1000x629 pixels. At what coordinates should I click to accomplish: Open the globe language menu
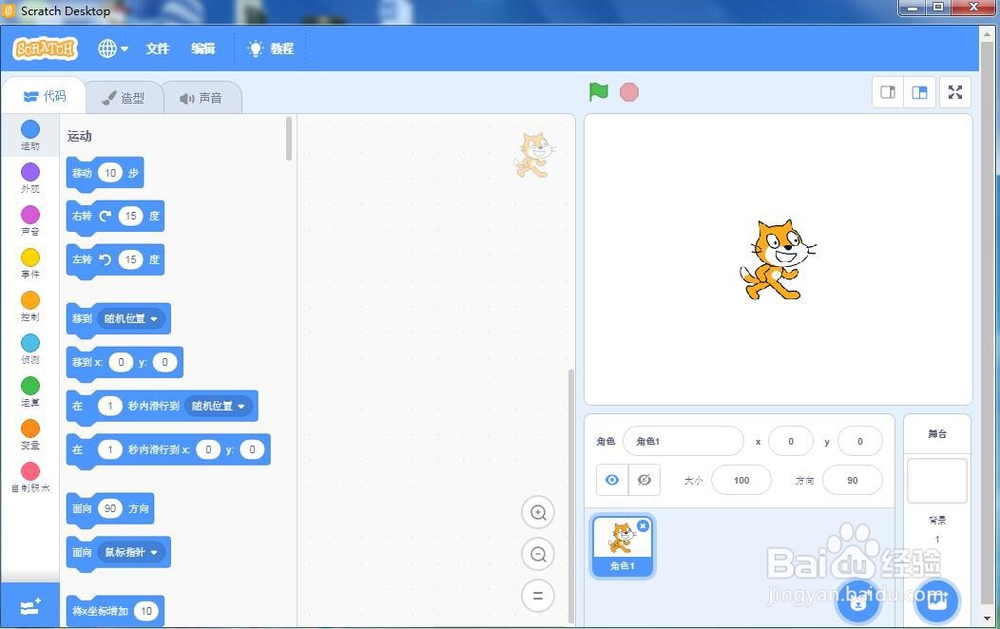[113, 48]
